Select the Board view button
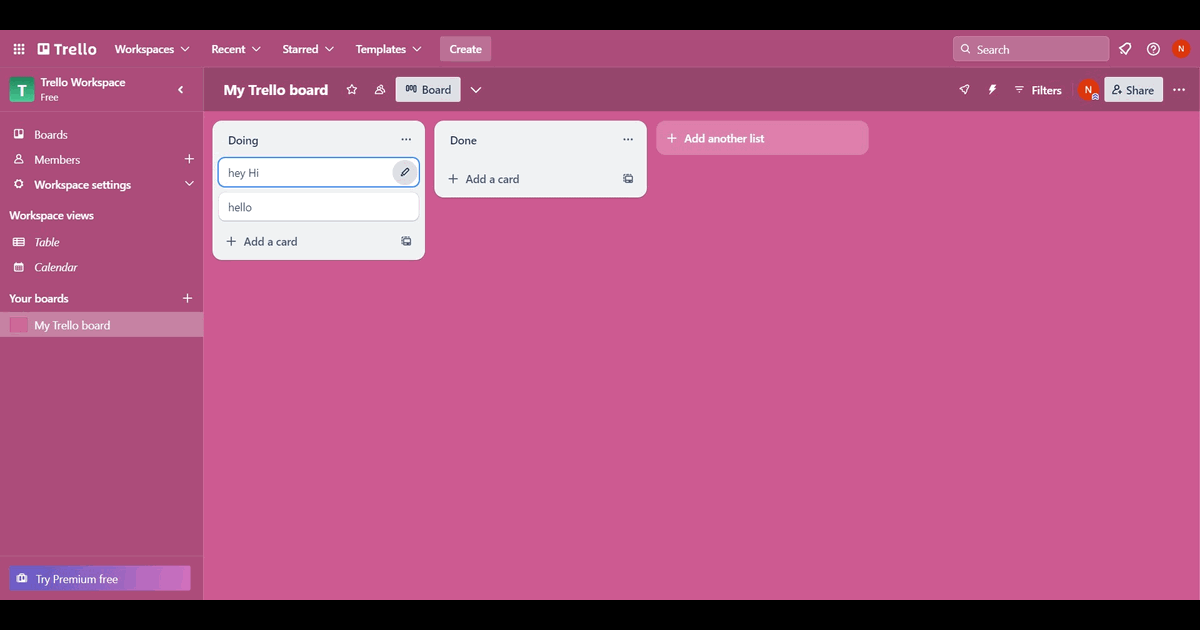This screenshot has width=1200, height=630. (428, 90)
